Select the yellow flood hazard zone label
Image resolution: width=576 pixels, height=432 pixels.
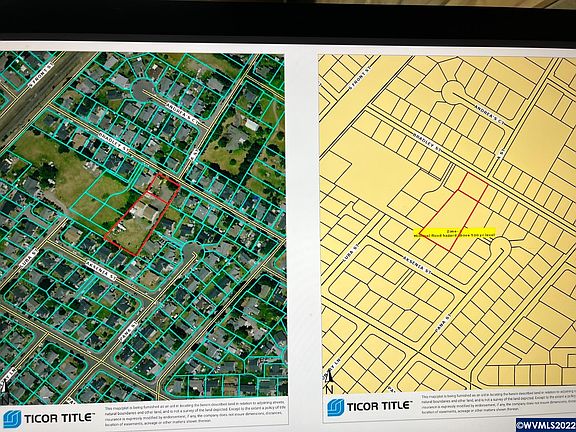pos(454,233)
